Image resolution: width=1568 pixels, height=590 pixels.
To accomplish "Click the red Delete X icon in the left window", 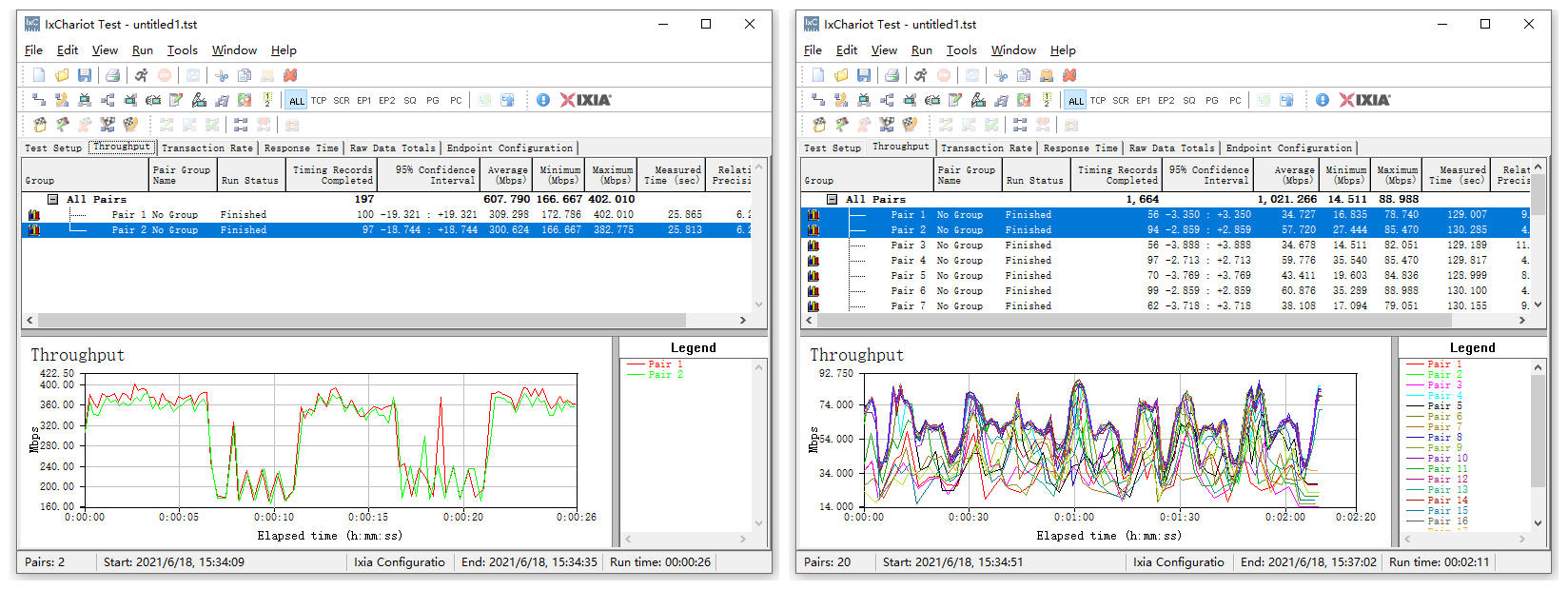I will coord(290,75).
